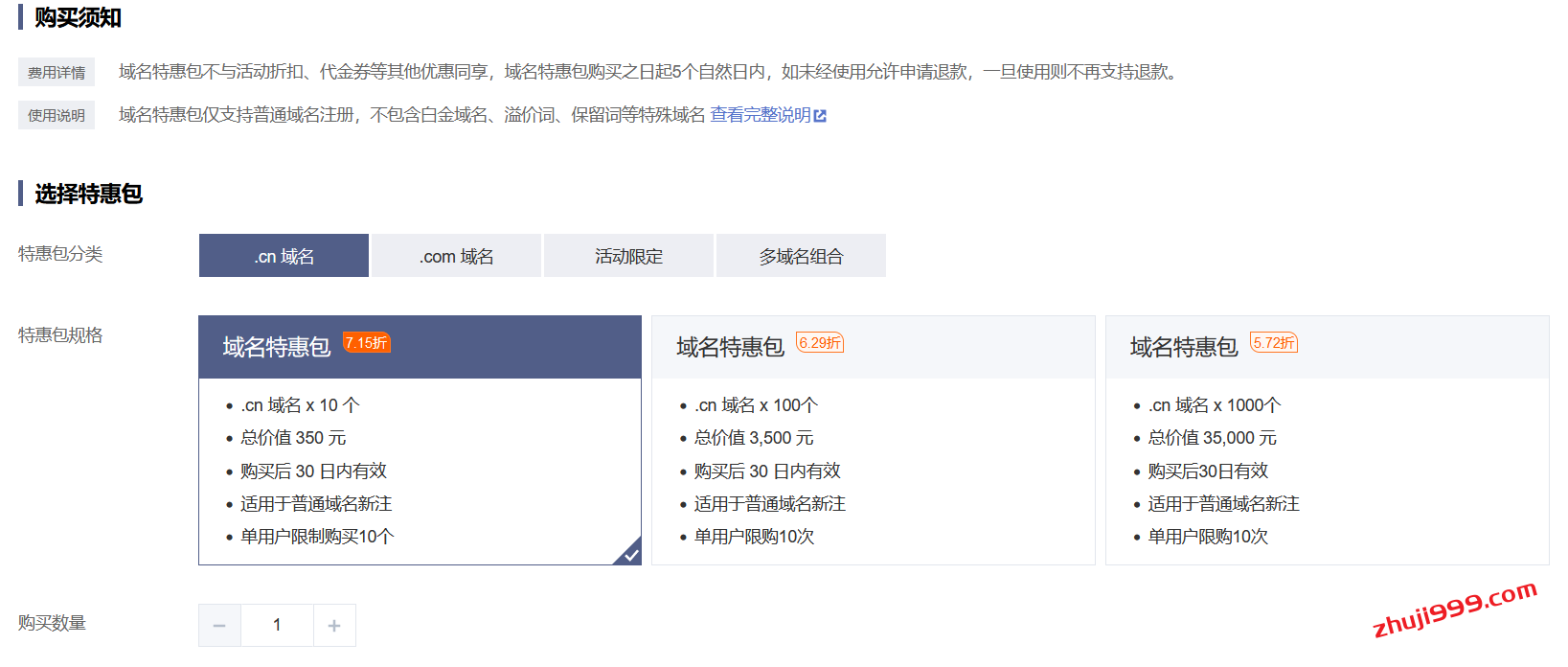Click the 选择特惠包 section heading

89,194
